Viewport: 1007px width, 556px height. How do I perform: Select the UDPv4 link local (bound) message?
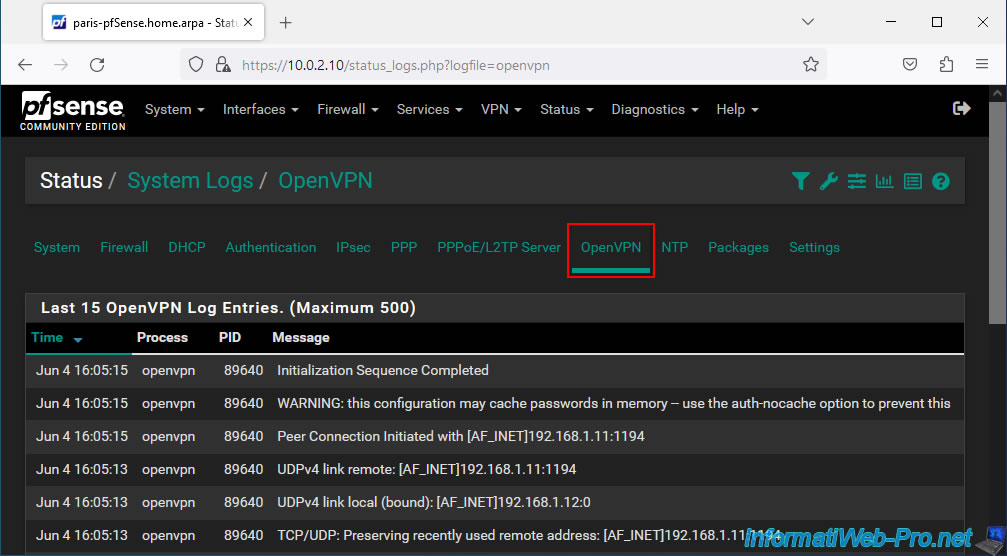[x=433, y=503]
